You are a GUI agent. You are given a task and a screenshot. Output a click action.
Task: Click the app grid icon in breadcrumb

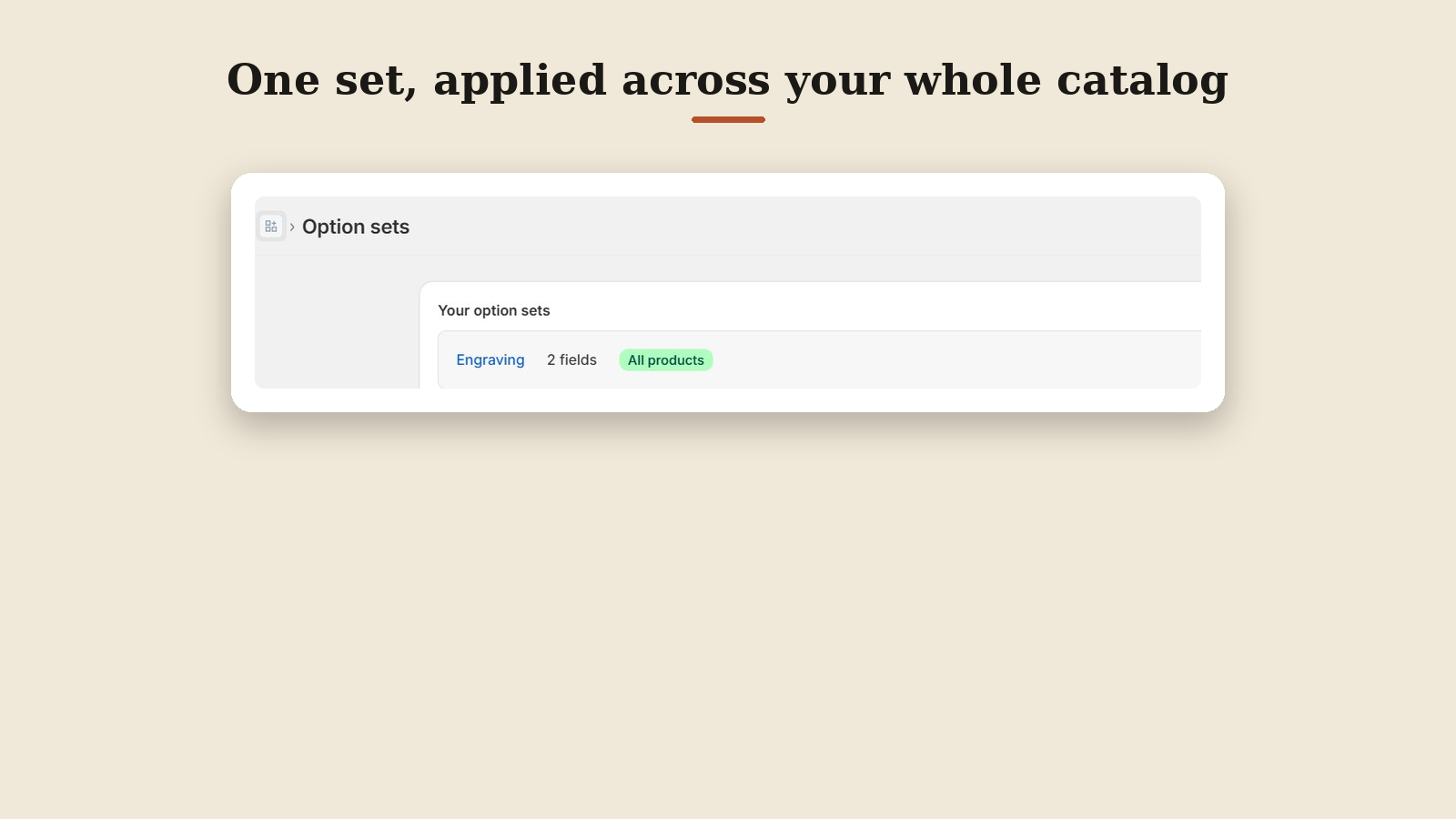pyautogui.click(x=271, y=227)
